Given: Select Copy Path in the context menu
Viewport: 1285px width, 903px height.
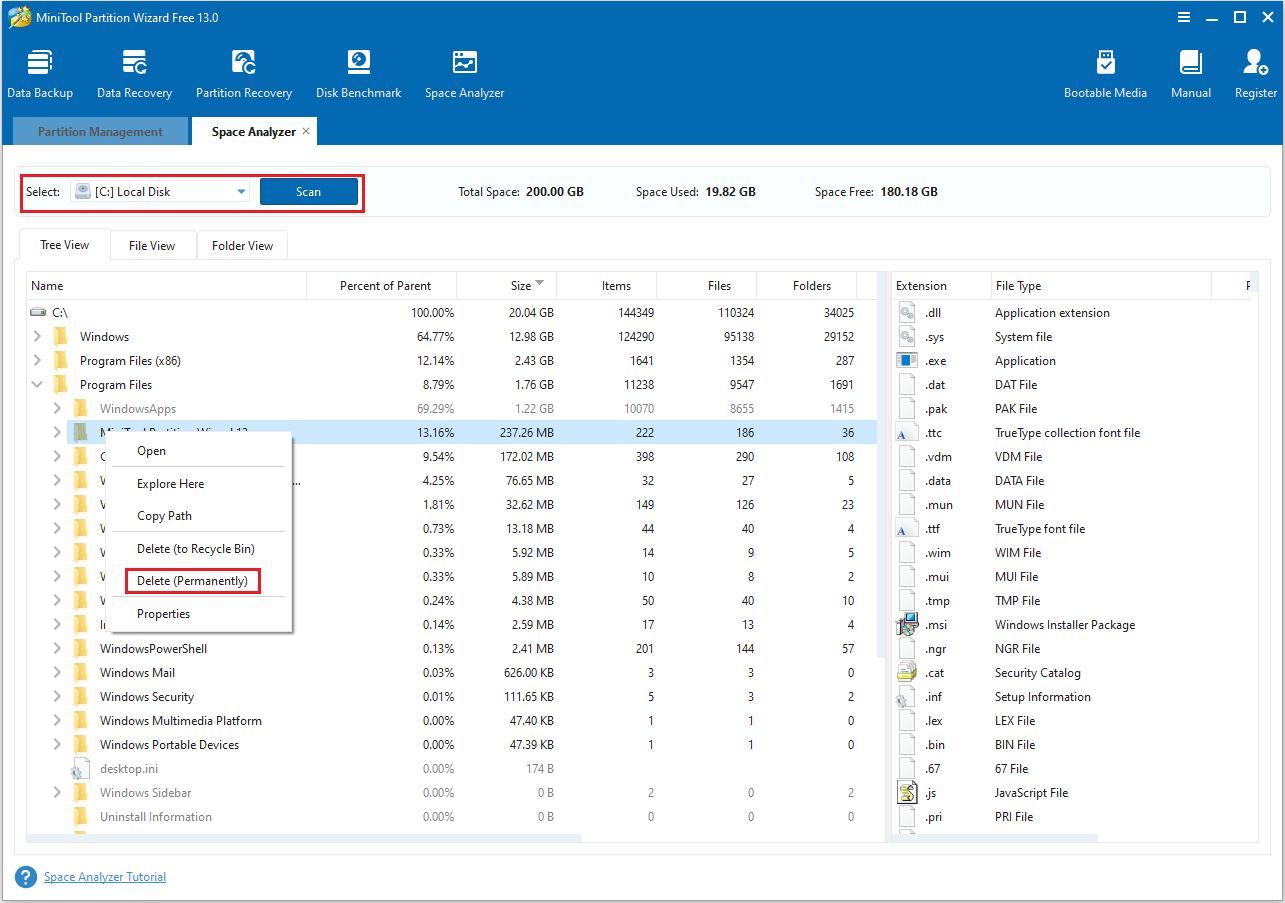Looking at the screenshot, I should 164,516.
